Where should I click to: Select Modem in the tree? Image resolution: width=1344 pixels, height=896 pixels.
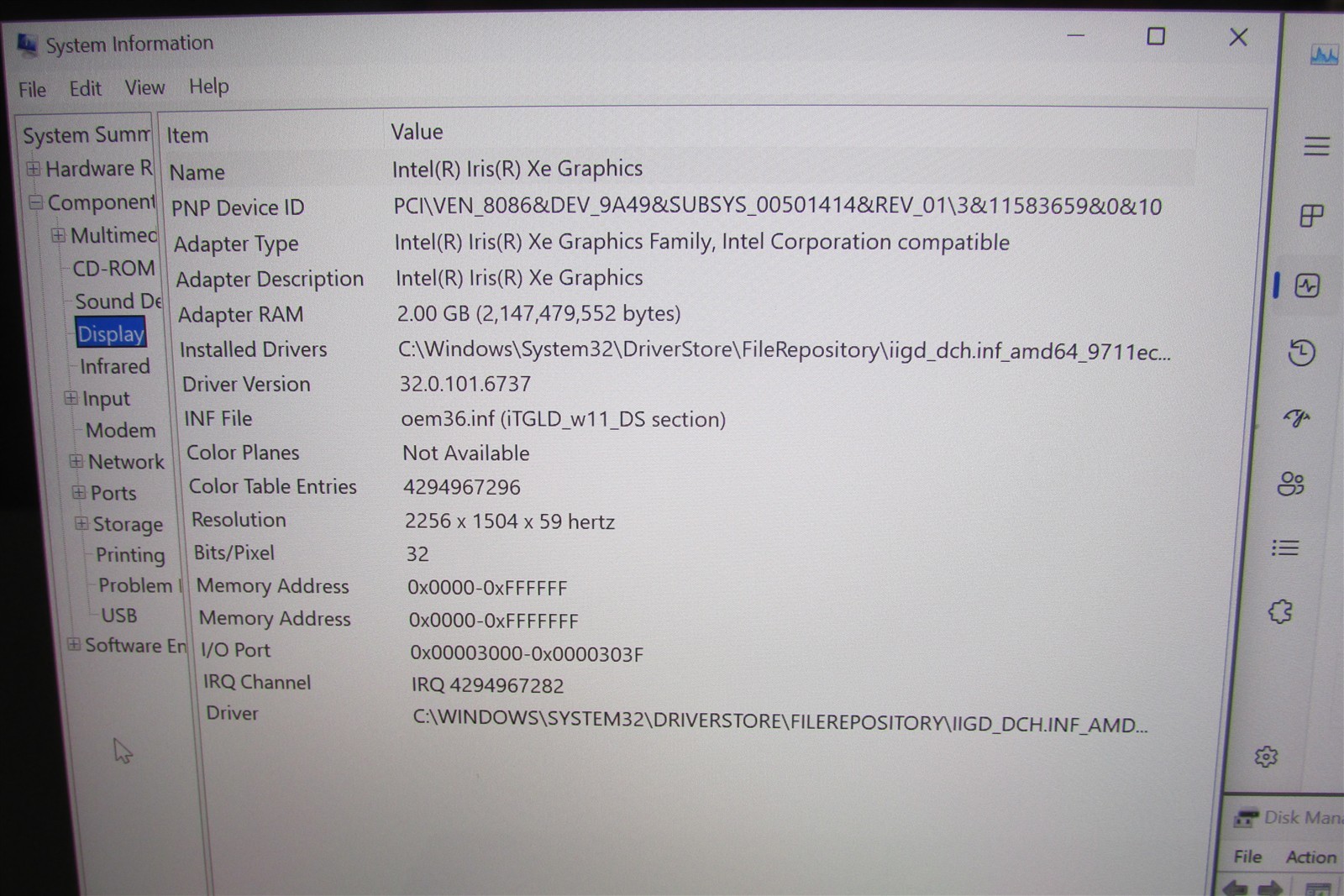(121, 431)
